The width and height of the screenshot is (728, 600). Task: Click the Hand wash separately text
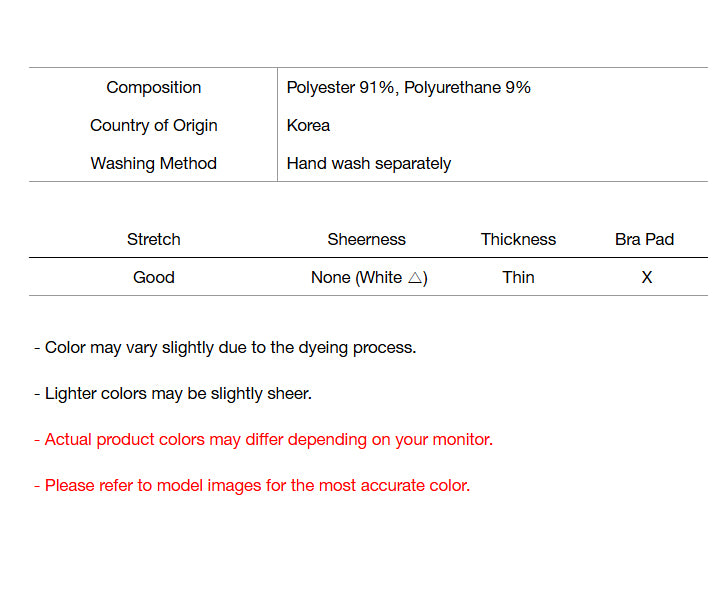[x=368, y=164]
